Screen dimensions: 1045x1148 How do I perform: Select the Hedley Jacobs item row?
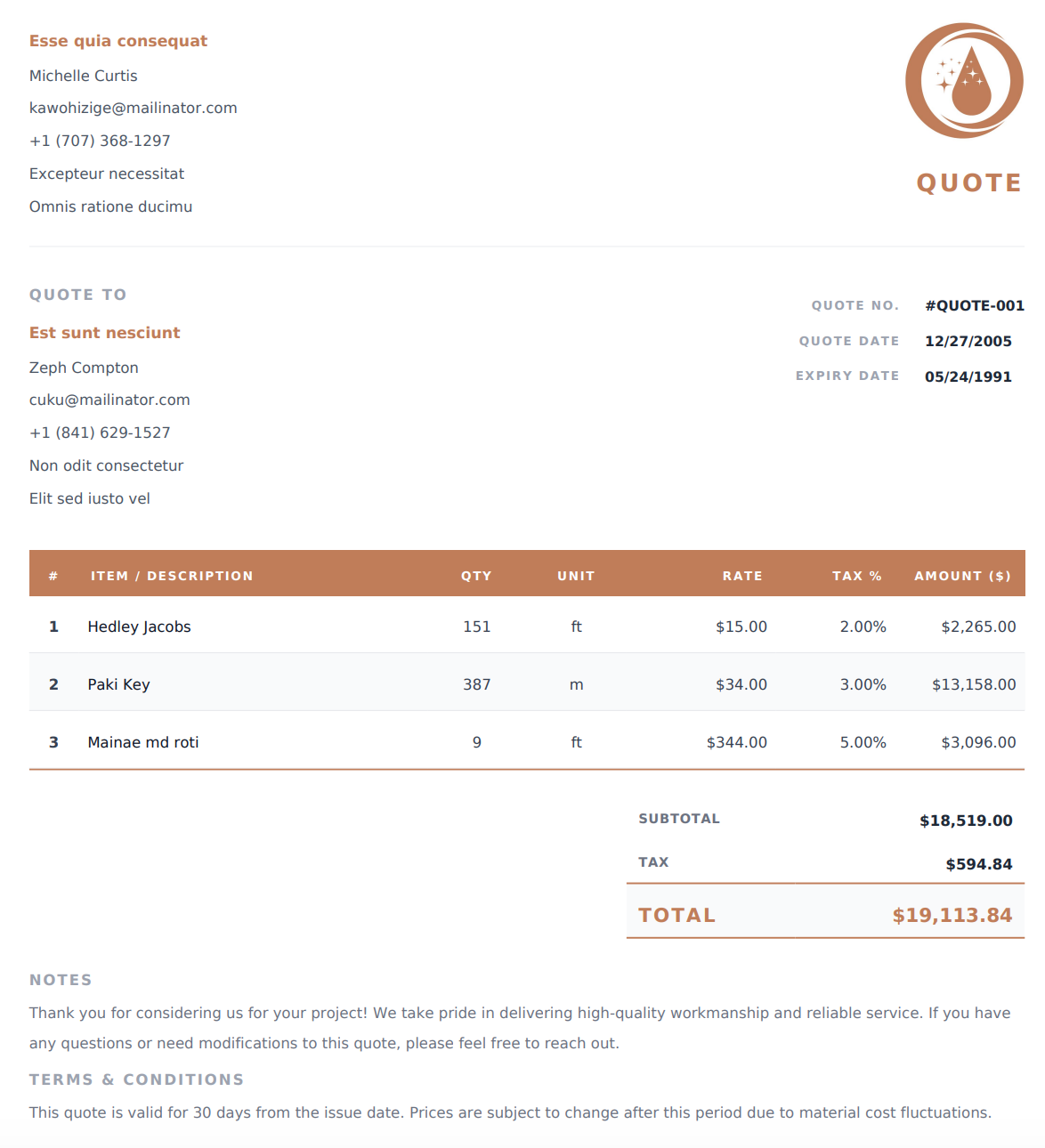527,626
